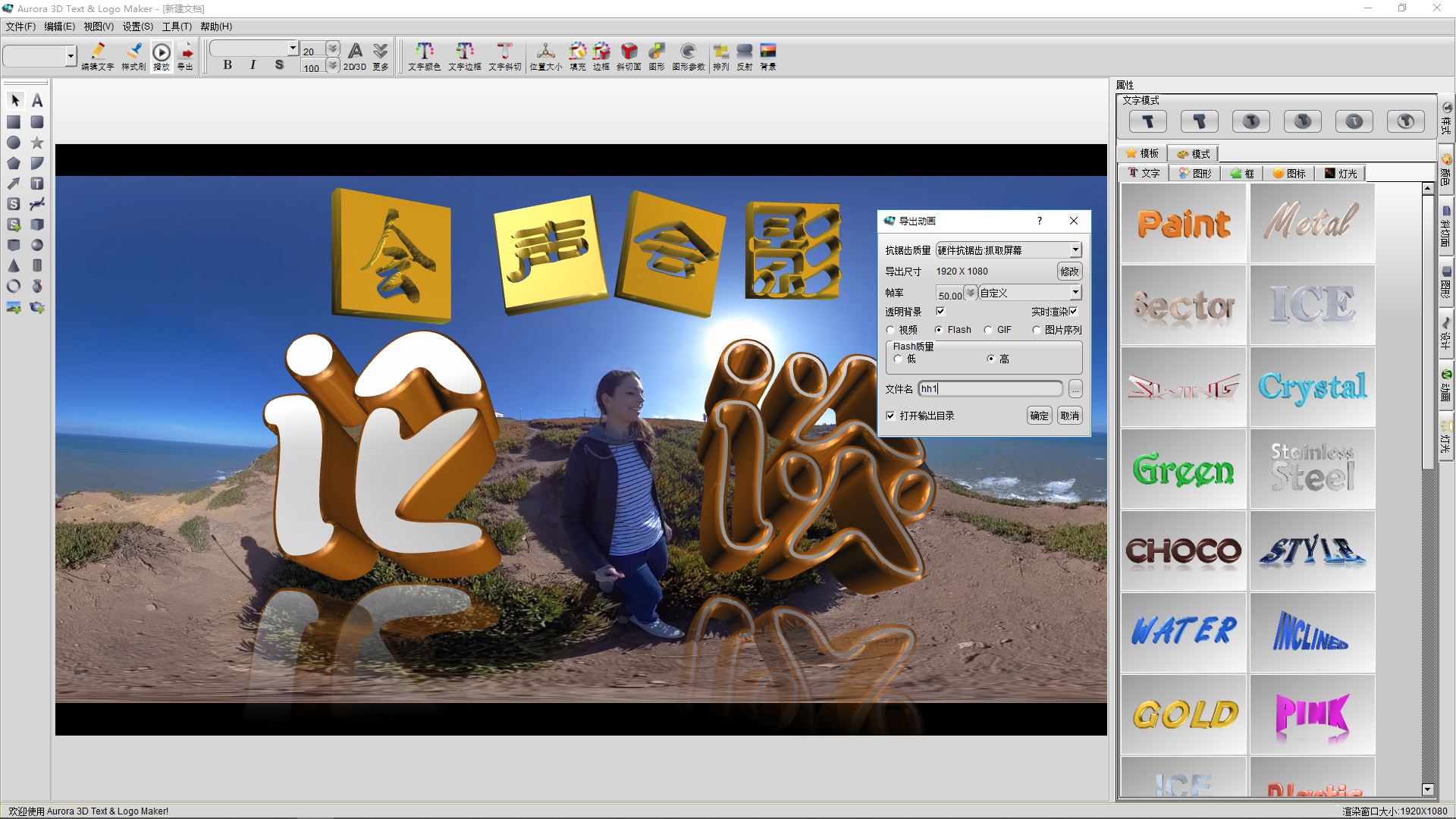Select the star shape tool
Viewport: 1456px width, 819px height.
click(x=37, y=143)
